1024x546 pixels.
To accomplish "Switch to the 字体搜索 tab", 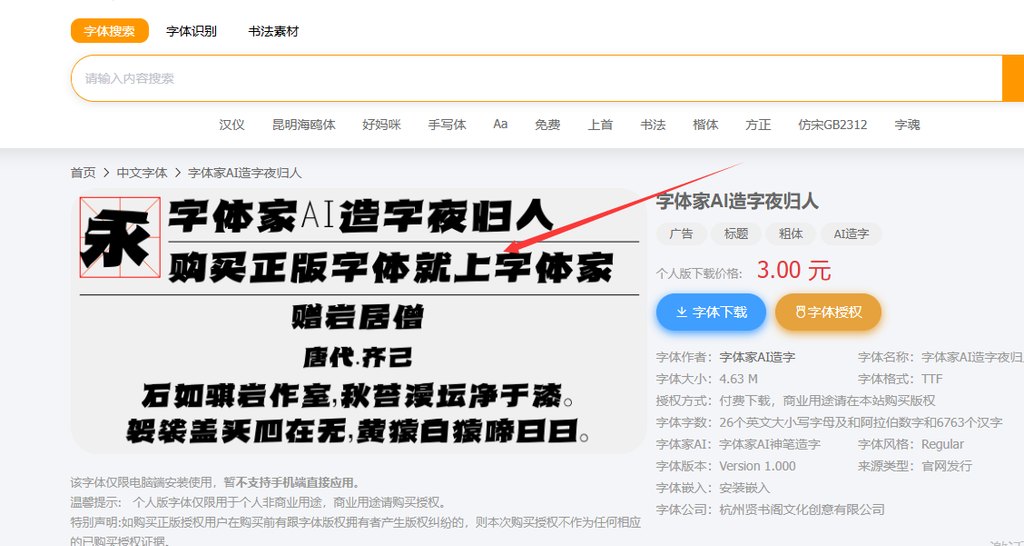I will click(x=110, y=31).
